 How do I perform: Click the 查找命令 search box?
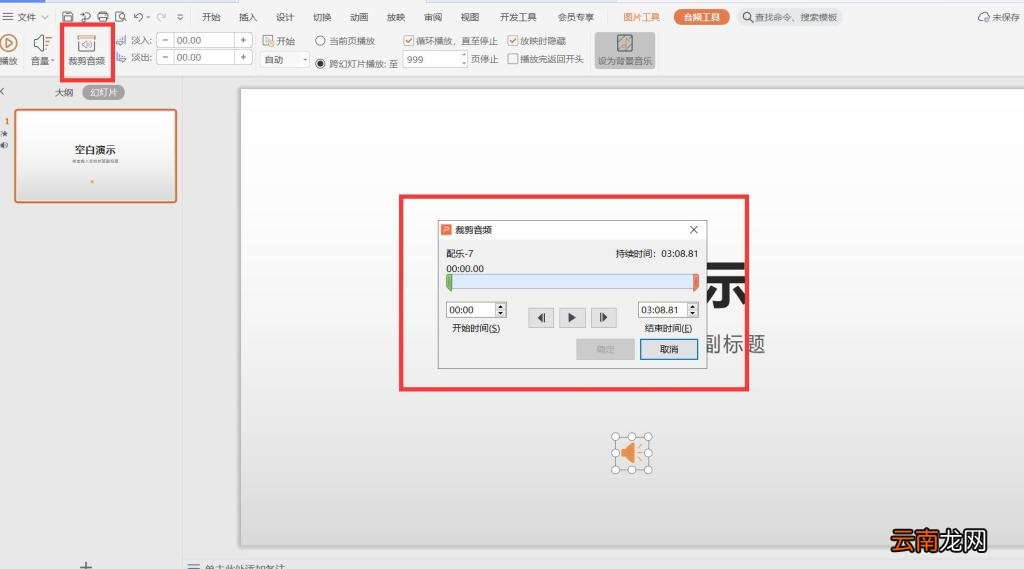790,17
